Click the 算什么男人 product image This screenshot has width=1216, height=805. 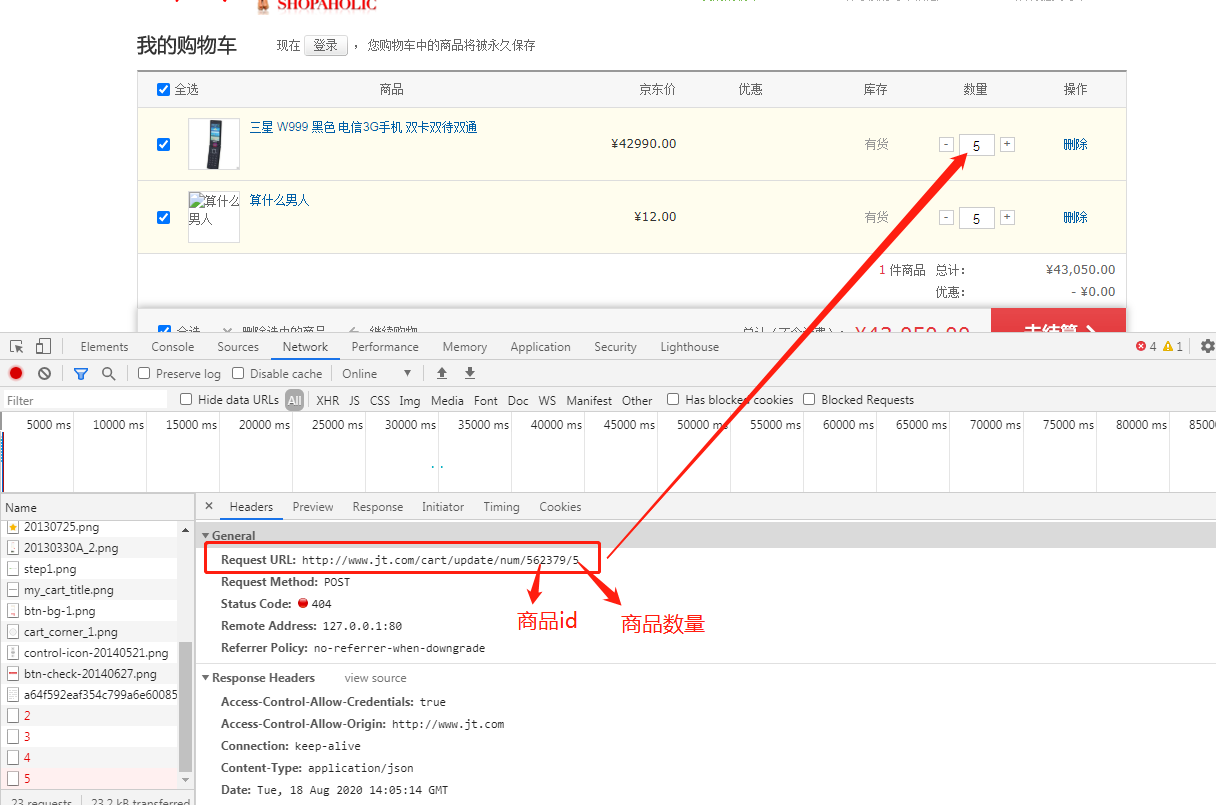point(214,217)
